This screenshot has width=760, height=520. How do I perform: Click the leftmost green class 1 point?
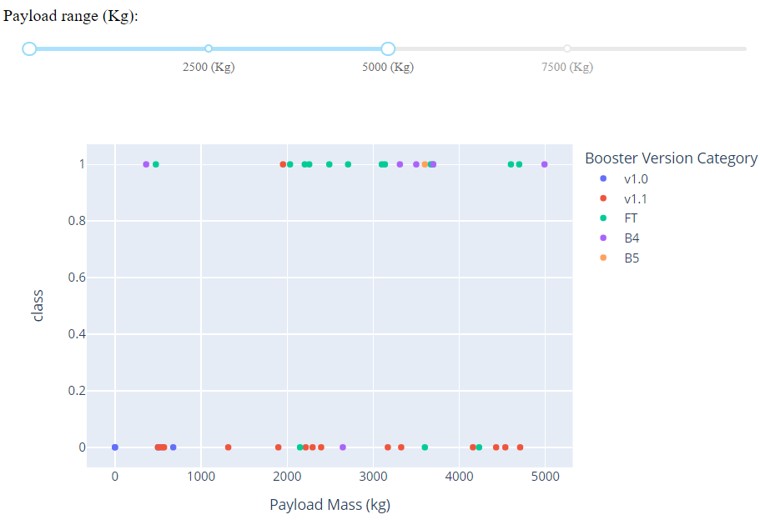155,164
